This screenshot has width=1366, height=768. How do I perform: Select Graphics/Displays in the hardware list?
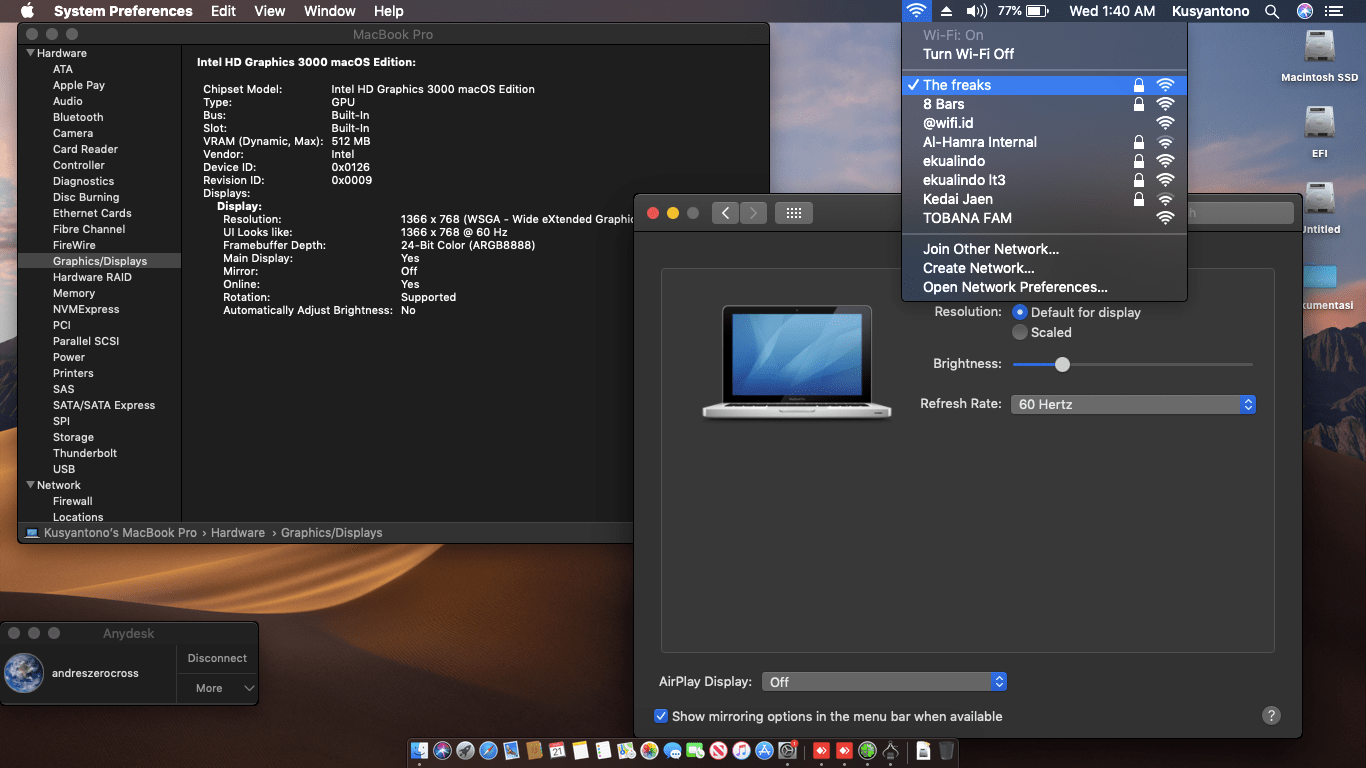coord(100,261)
